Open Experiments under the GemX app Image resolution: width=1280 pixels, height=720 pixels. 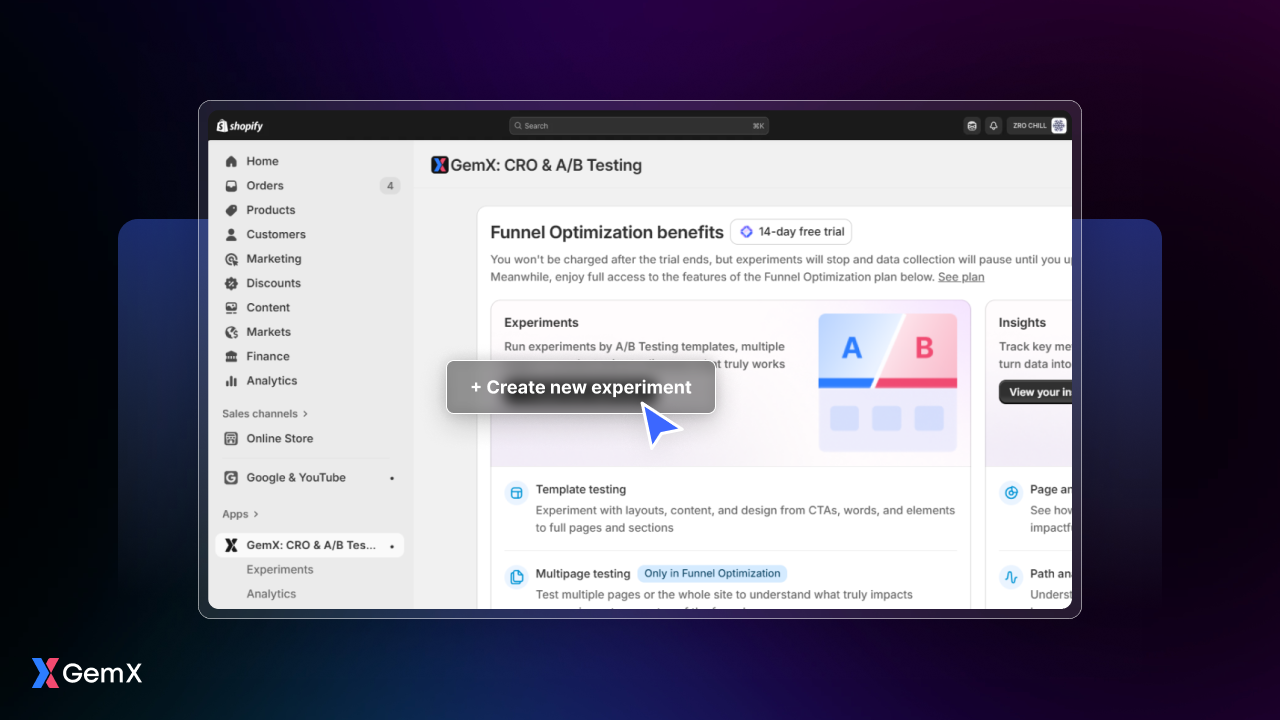[x=280, y=570]
